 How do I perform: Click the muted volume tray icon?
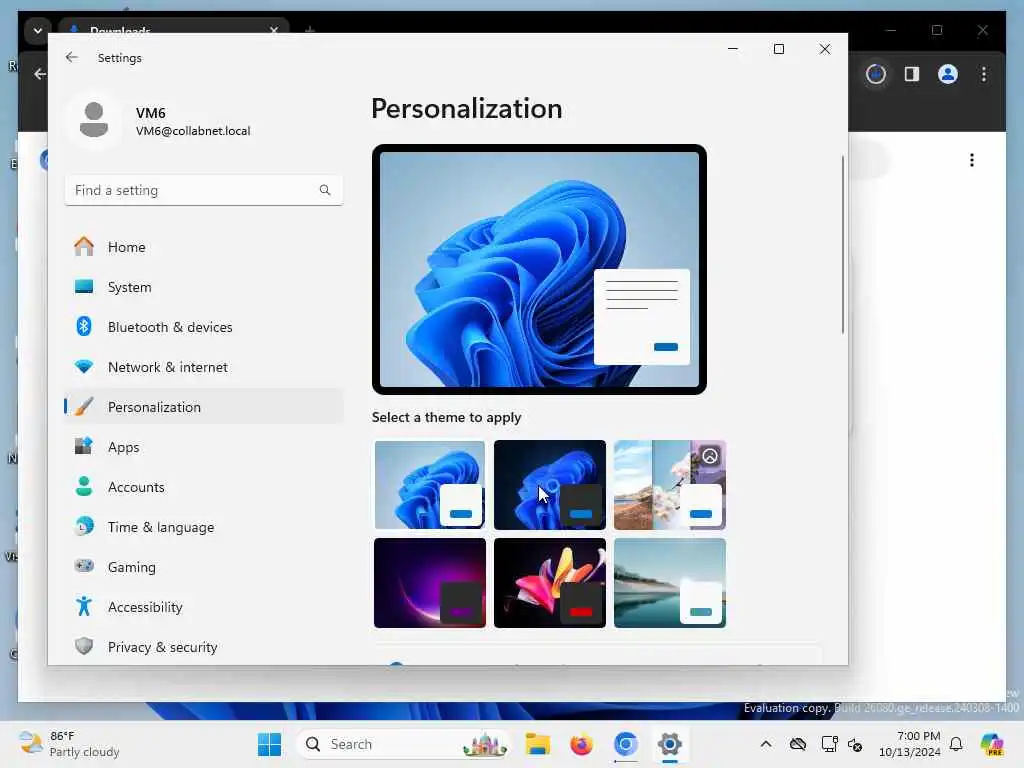coord(855,744)
